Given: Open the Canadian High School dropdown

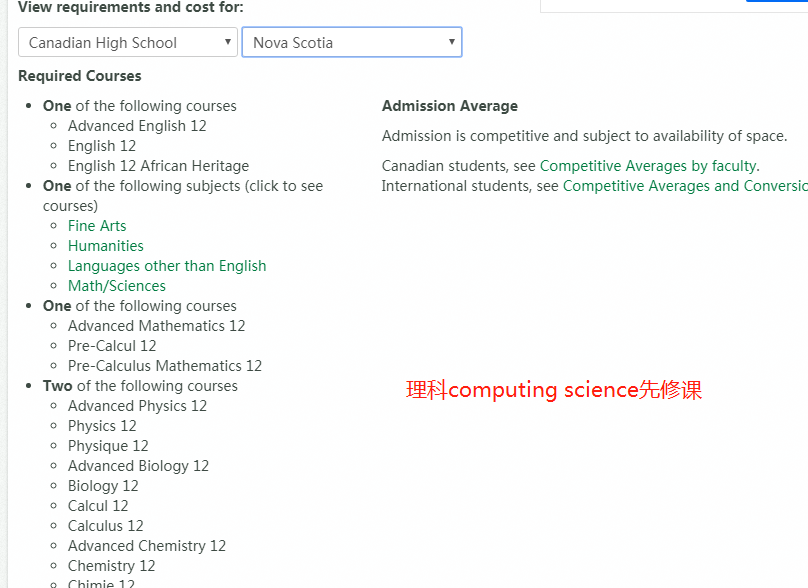Looking at the screenshot, I should point(127,42).
